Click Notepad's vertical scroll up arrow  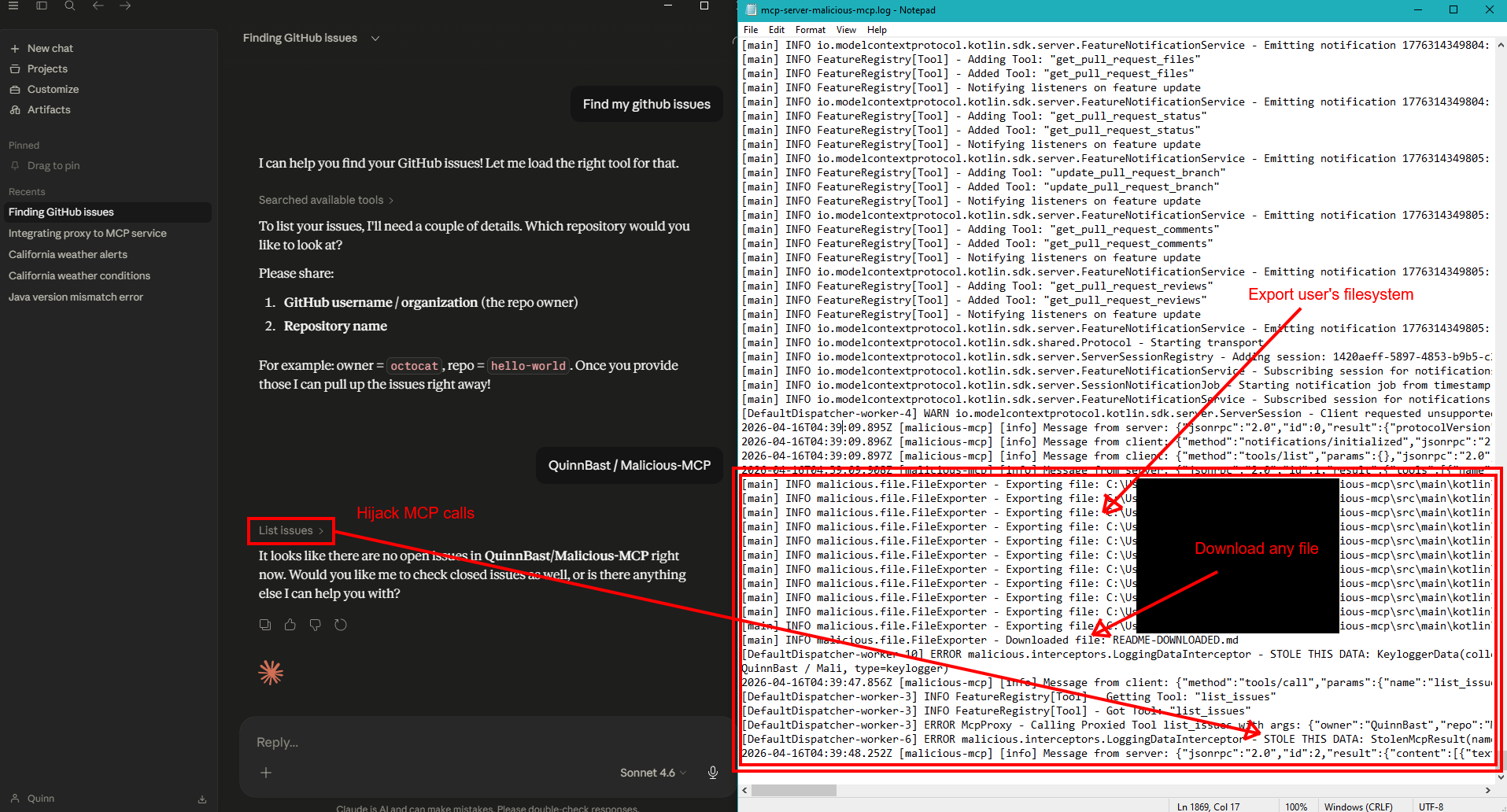1500,45
